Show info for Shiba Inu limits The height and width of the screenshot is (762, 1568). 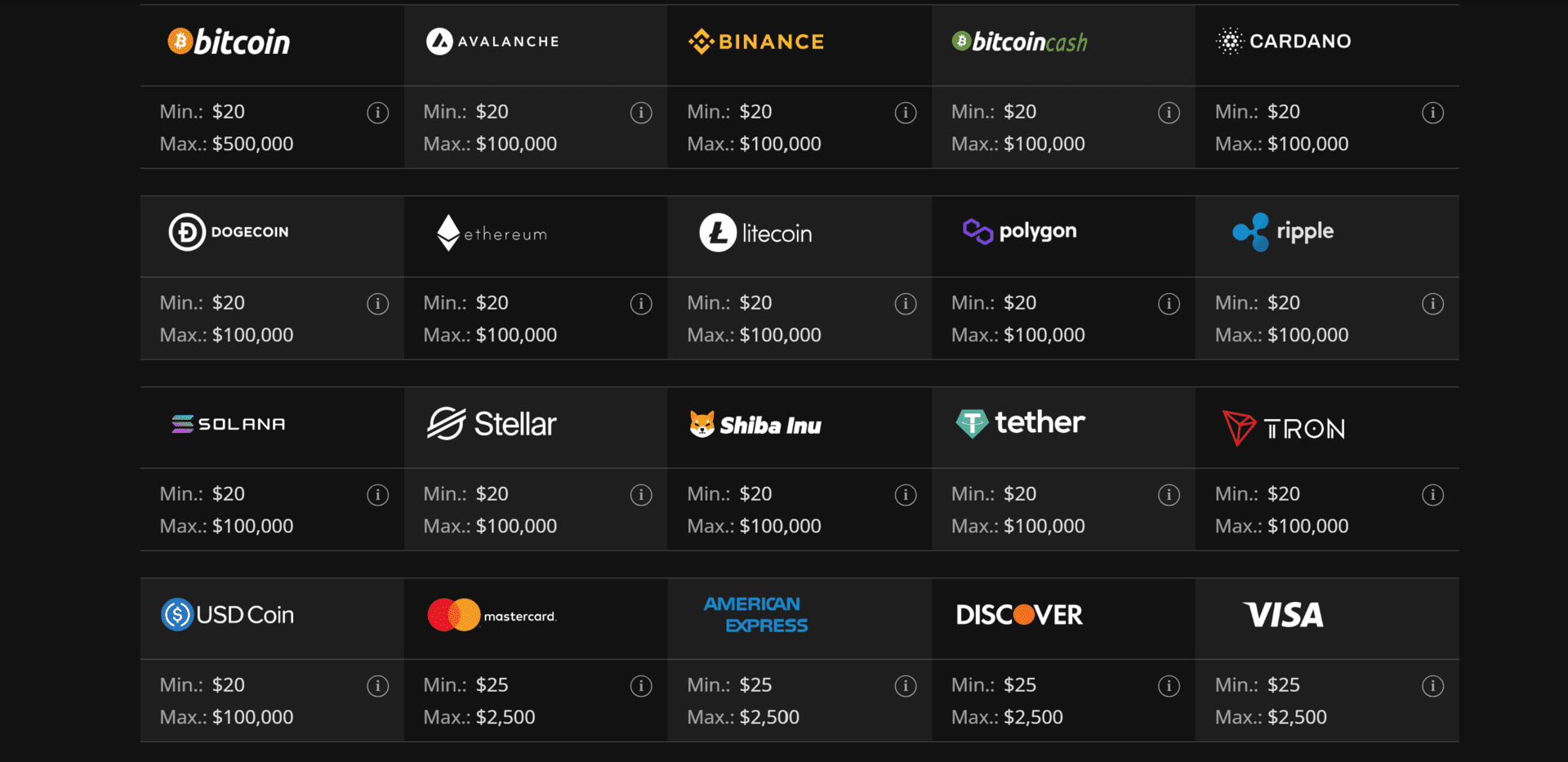tap(905, 495)
